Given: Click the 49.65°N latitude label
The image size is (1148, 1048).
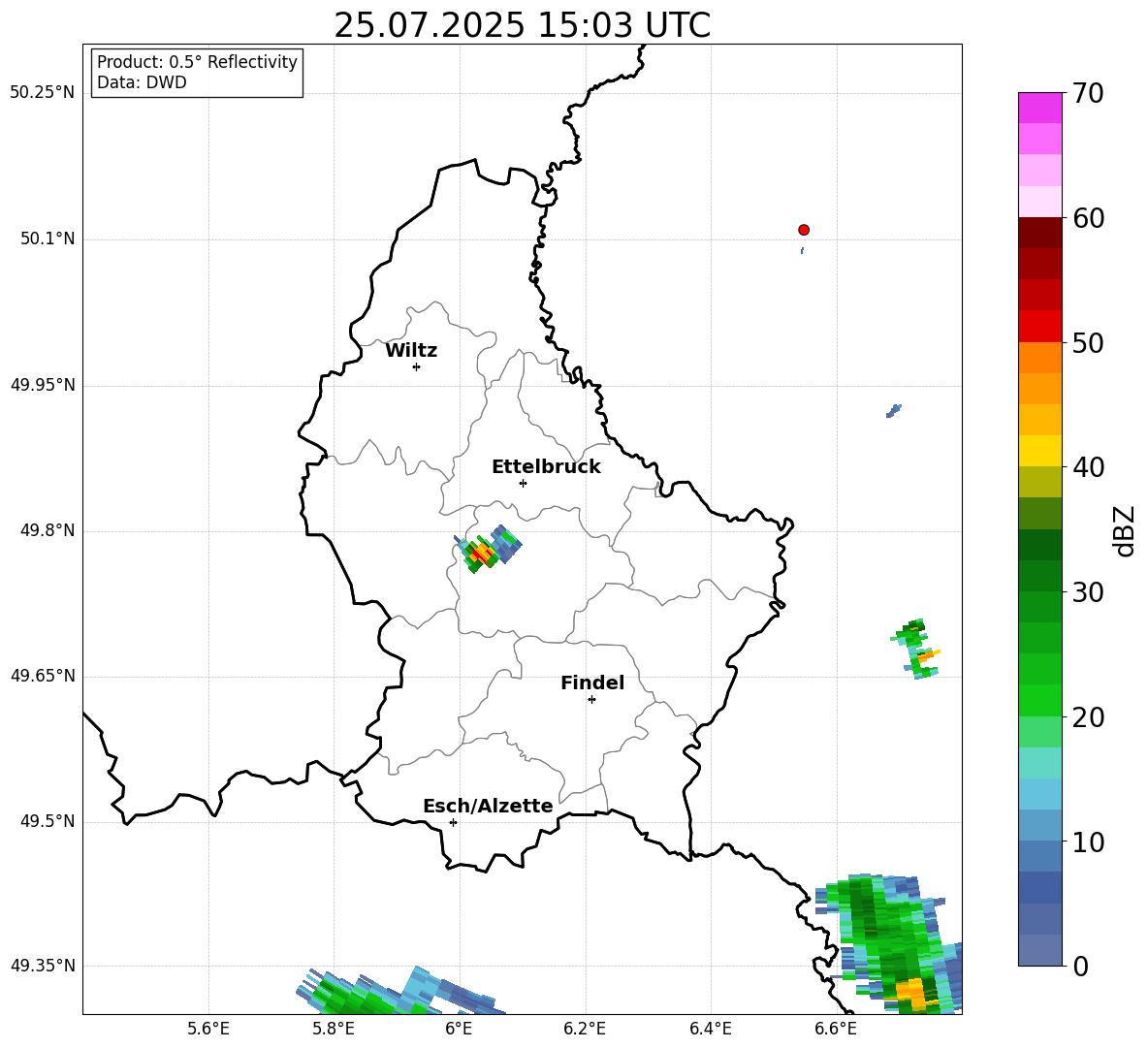Looking at the screenshot, I should [42, 676].
